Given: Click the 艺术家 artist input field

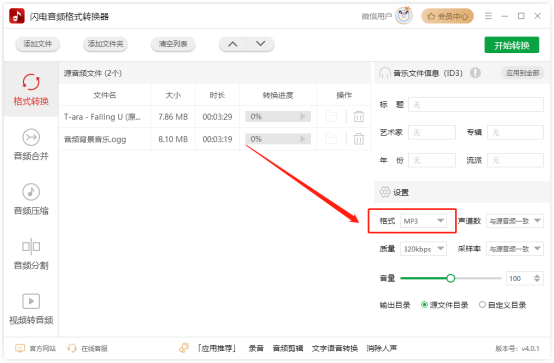Looking at the screenshot, I should (x=432, y=133).
